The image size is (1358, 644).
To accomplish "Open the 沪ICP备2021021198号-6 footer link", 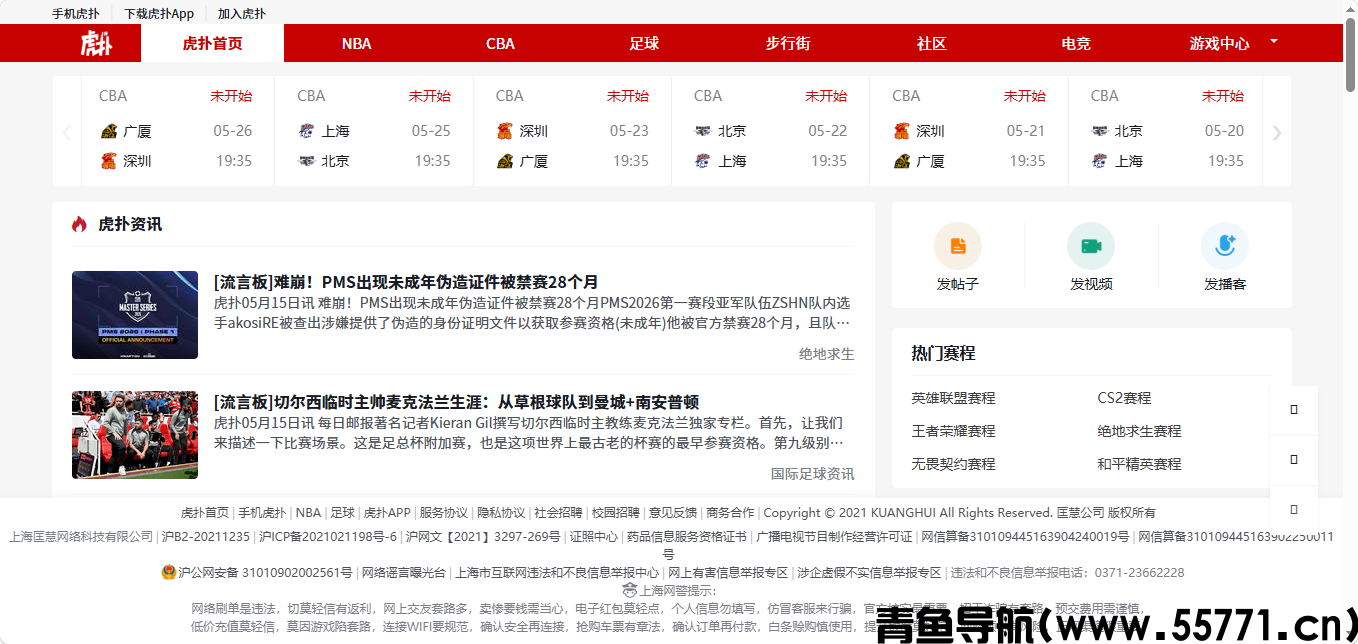I will pos(328,537).
